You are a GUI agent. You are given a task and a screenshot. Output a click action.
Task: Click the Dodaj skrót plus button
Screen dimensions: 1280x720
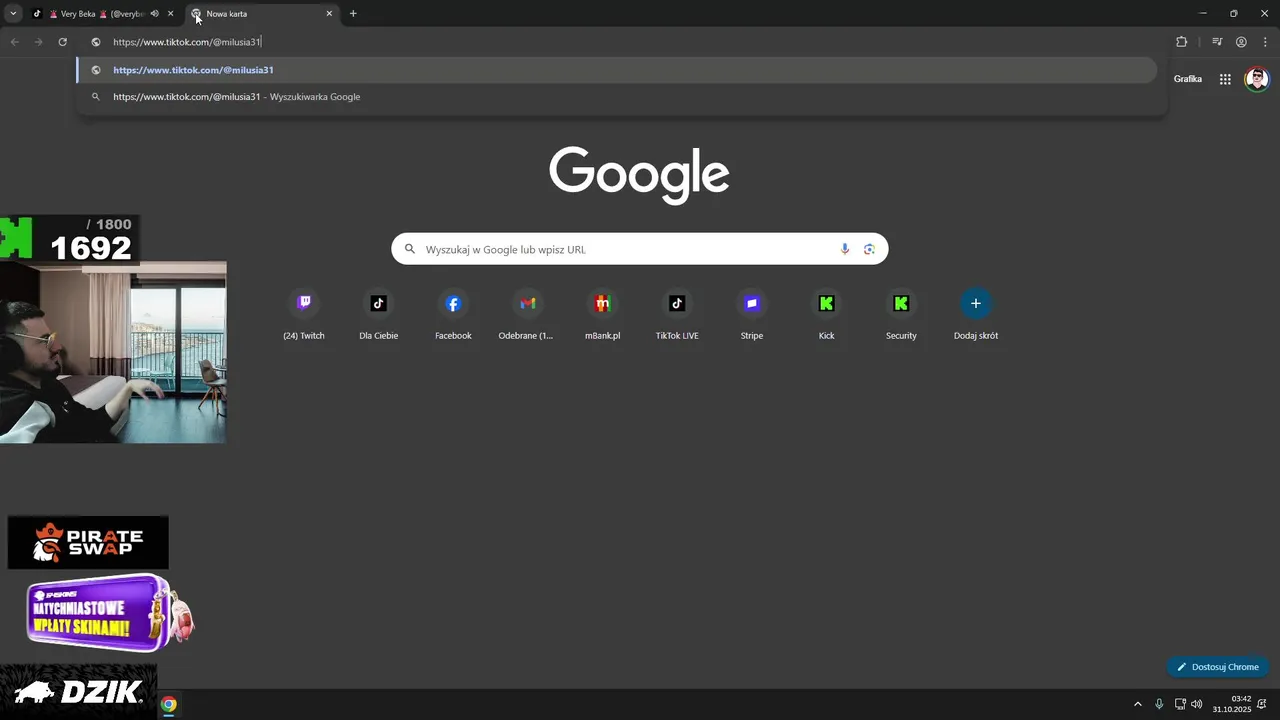pos(976,303)
